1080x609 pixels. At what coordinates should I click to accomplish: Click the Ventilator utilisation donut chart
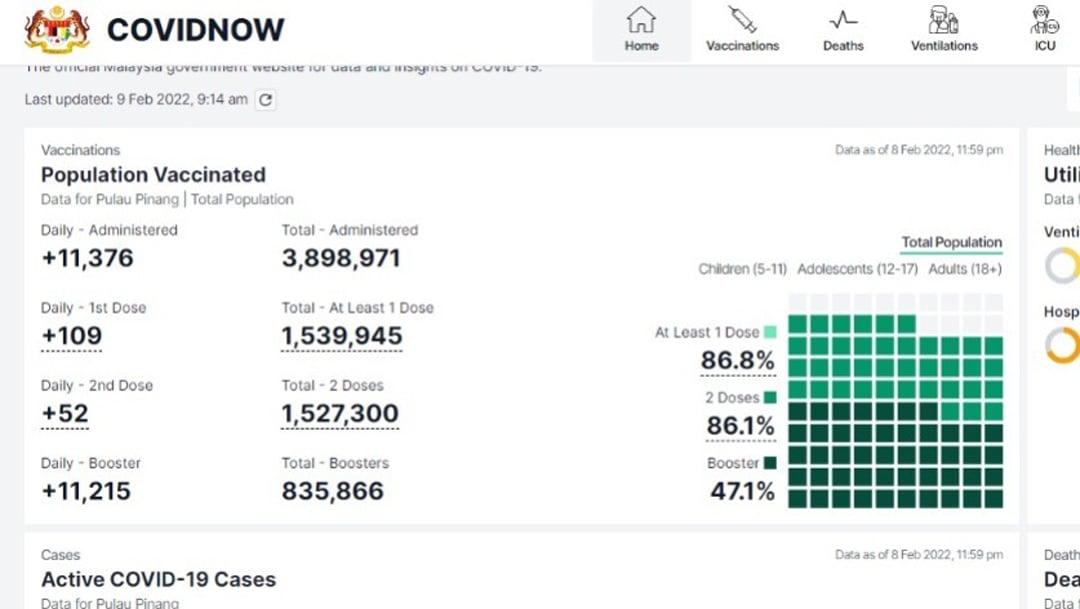click(1063, 265)
